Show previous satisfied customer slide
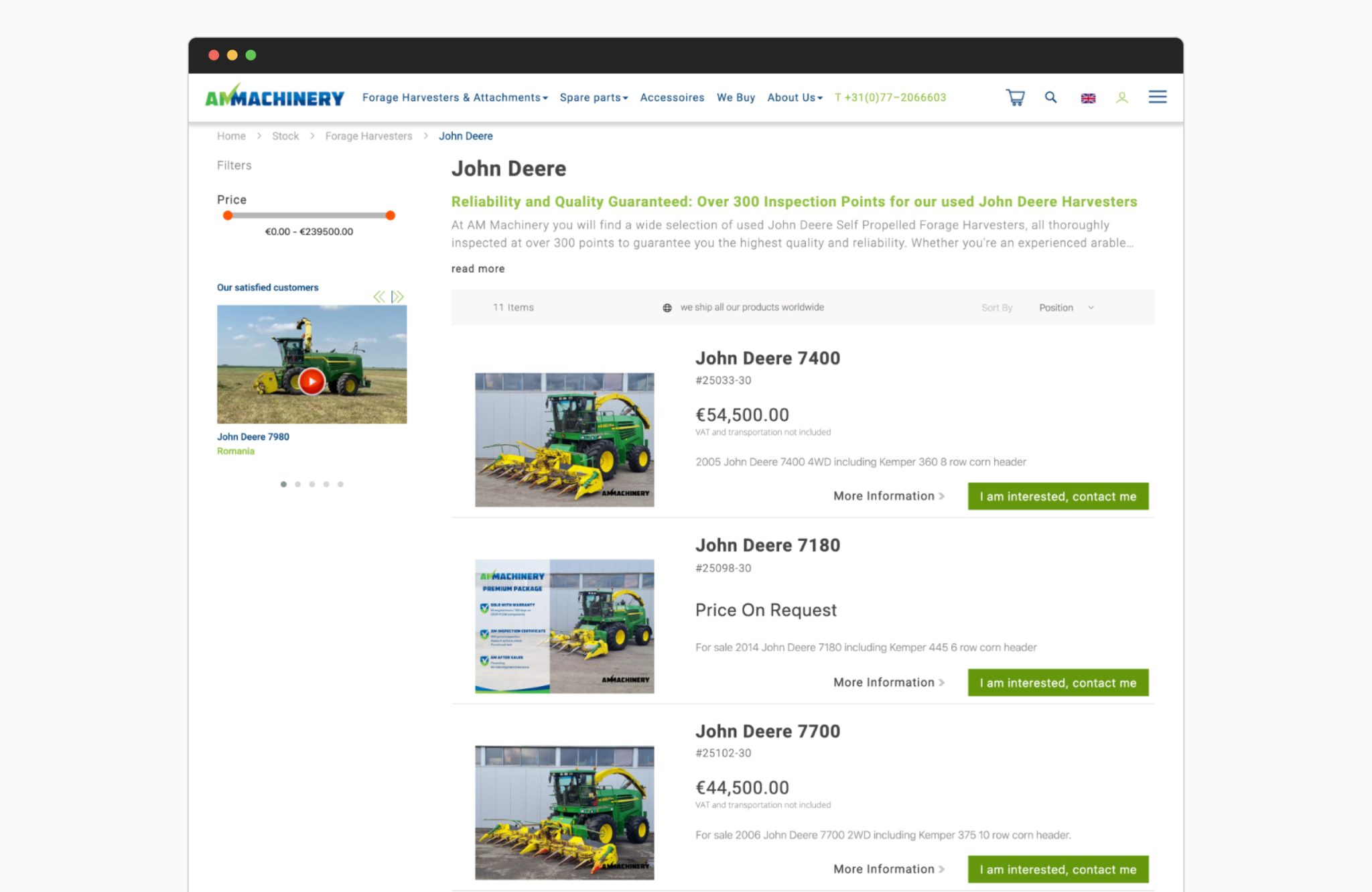The width and height of the screenshot is (1372, 892). click(379, 296)
